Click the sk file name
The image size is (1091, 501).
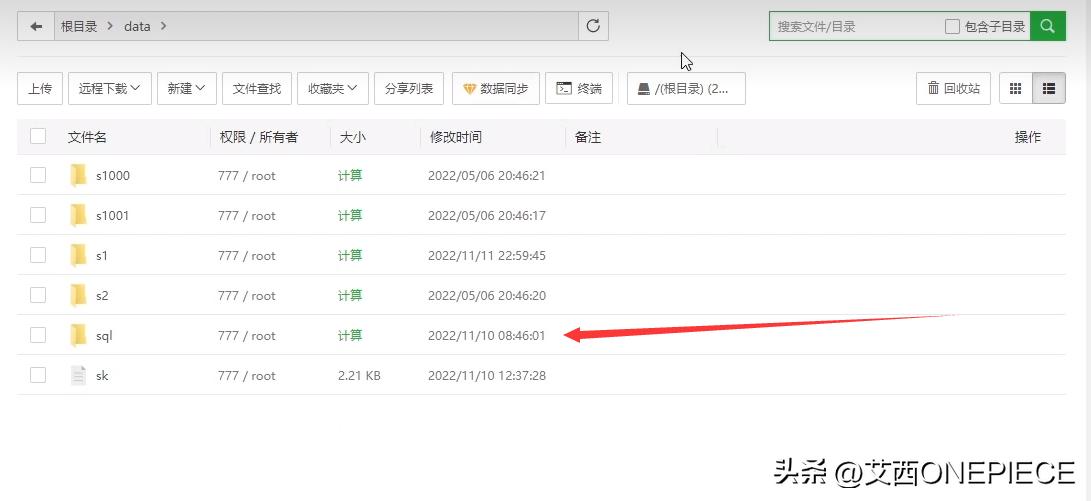pyautogui.click(x=102, y=375)
